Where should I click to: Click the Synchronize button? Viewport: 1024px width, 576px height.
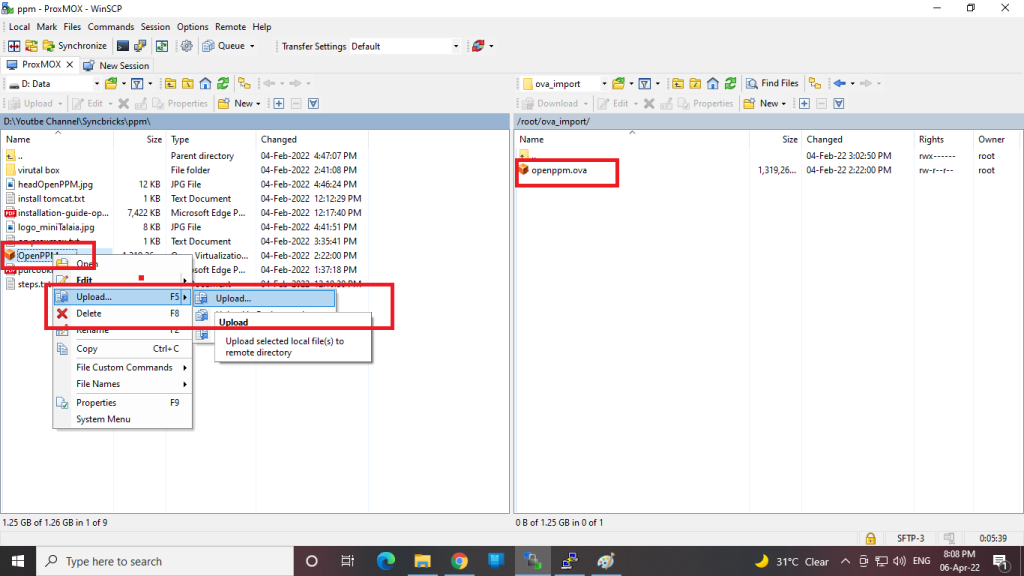pos(74,46)
